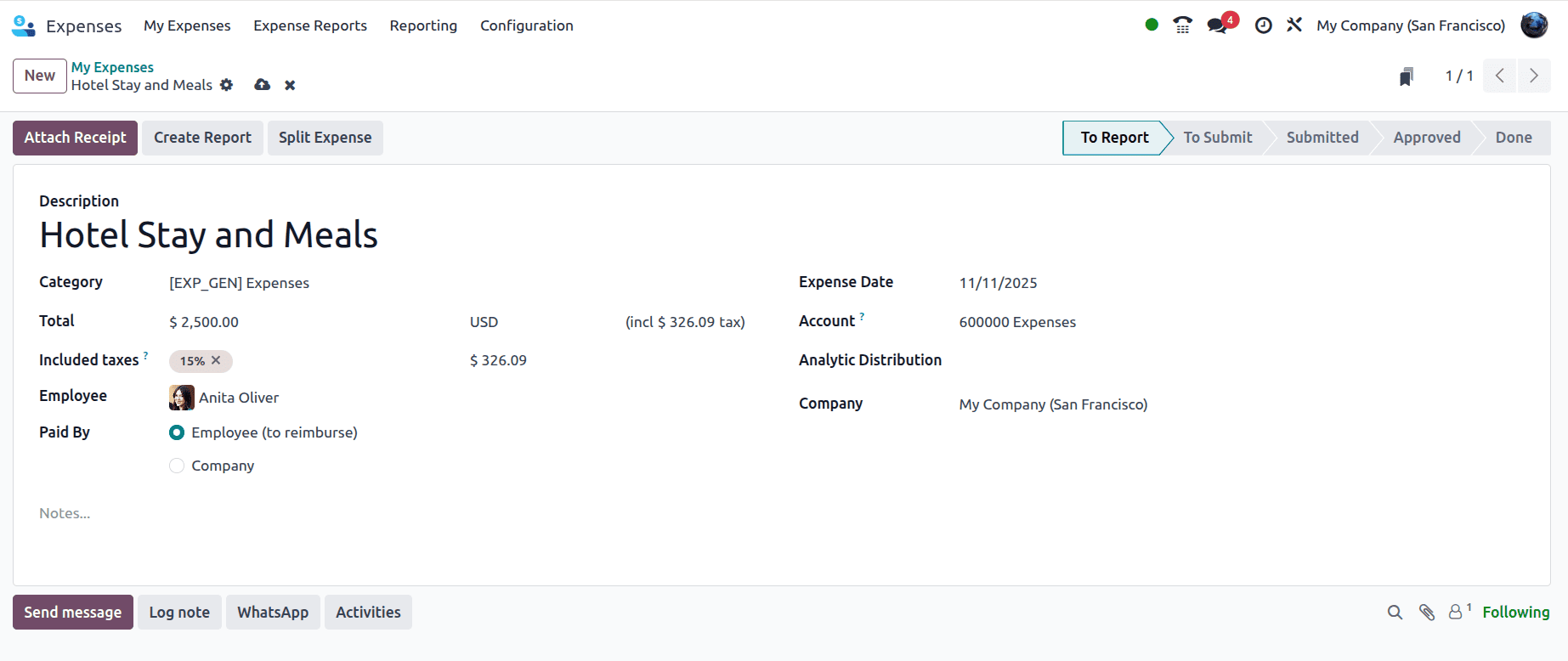The width and height of the screenshot is (1568, 661).
Task: Select the Company paid-by radio option
Action: pyautogui.click(x=177, y=466)
